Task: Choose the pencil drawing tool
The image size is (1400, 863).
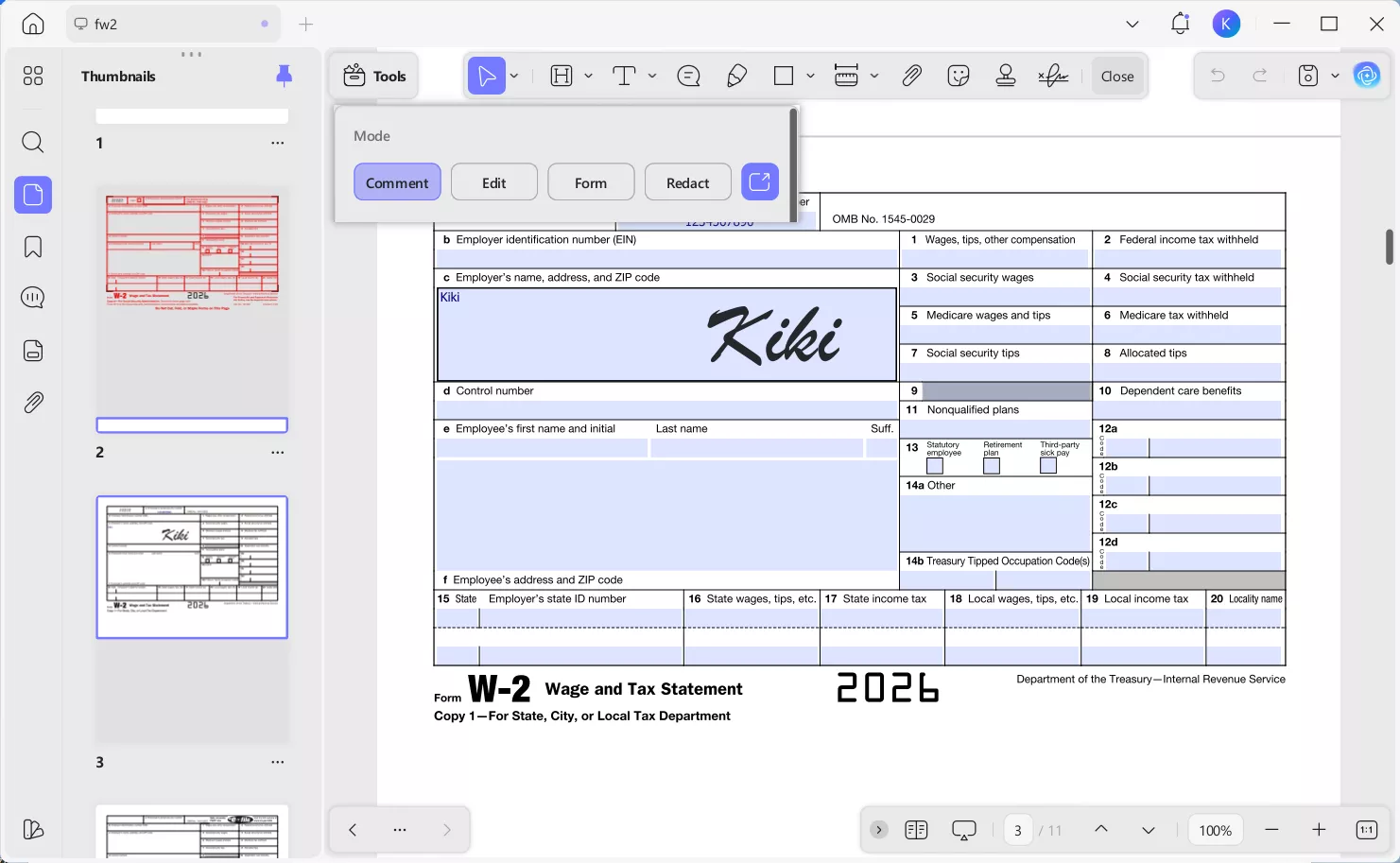Action: click(x=736, y=77)
